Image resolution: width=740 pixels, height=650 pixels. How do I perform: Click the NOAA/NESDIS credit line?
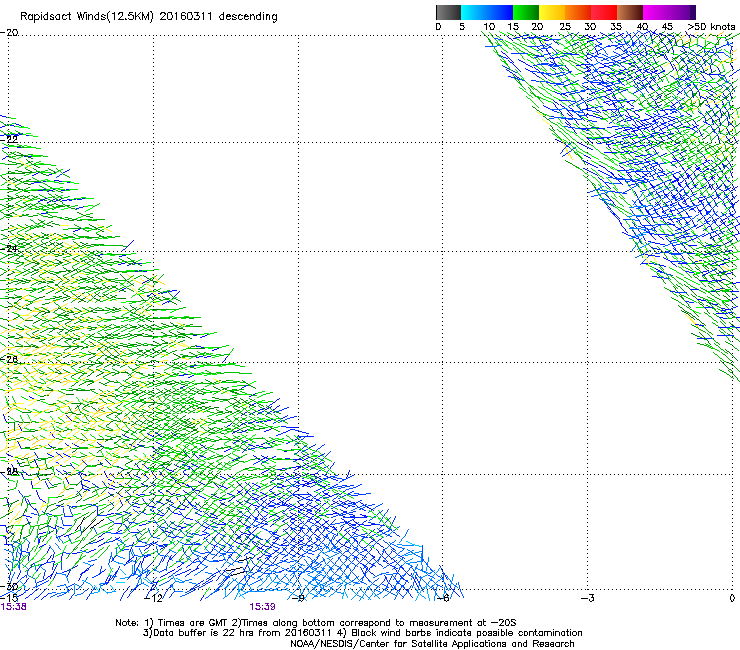click(432, 644)
